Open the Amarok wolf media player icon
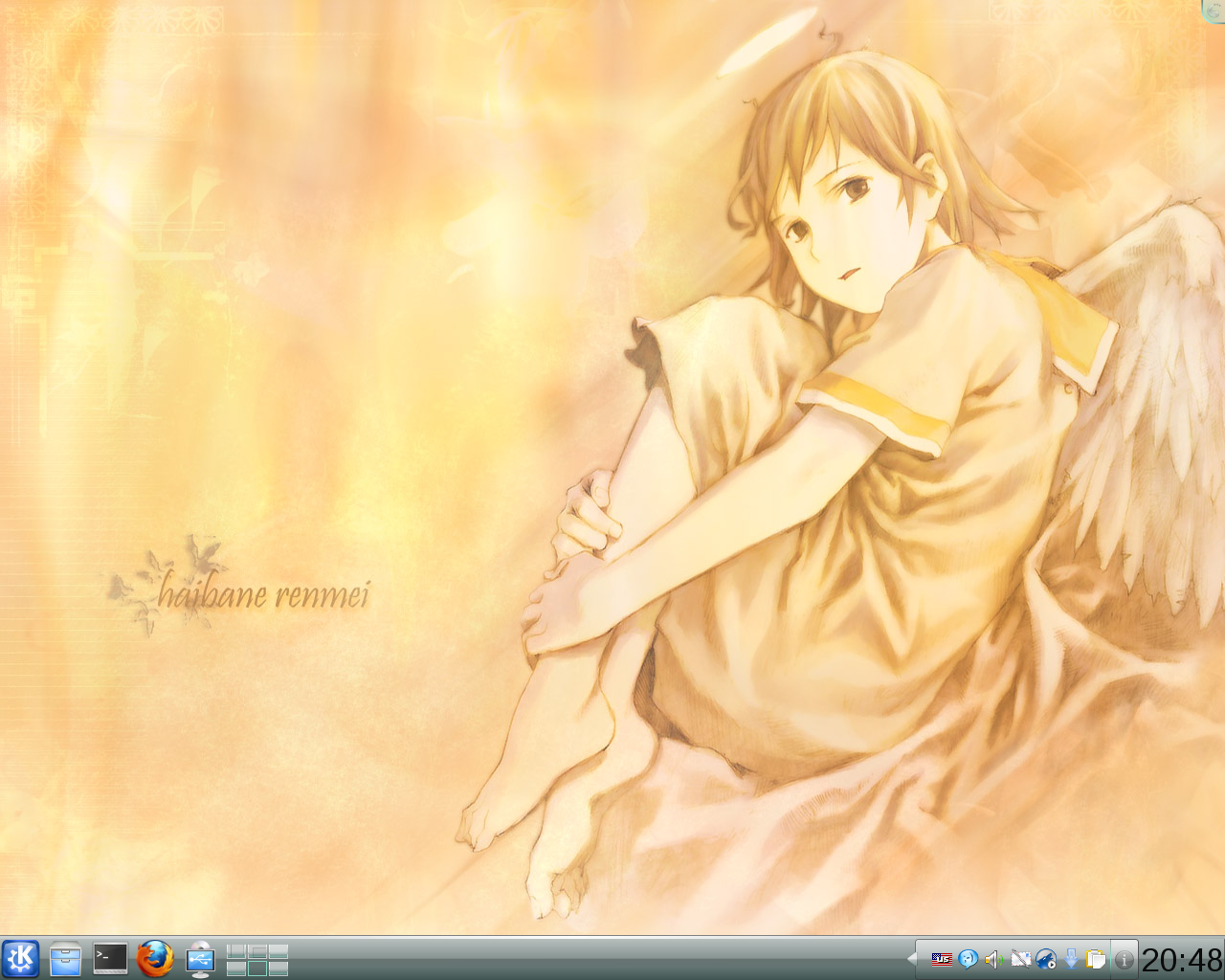Image resolution: width=1225 pixels, height=980 pixels. pyautogui.click(x=1046, y=959)
